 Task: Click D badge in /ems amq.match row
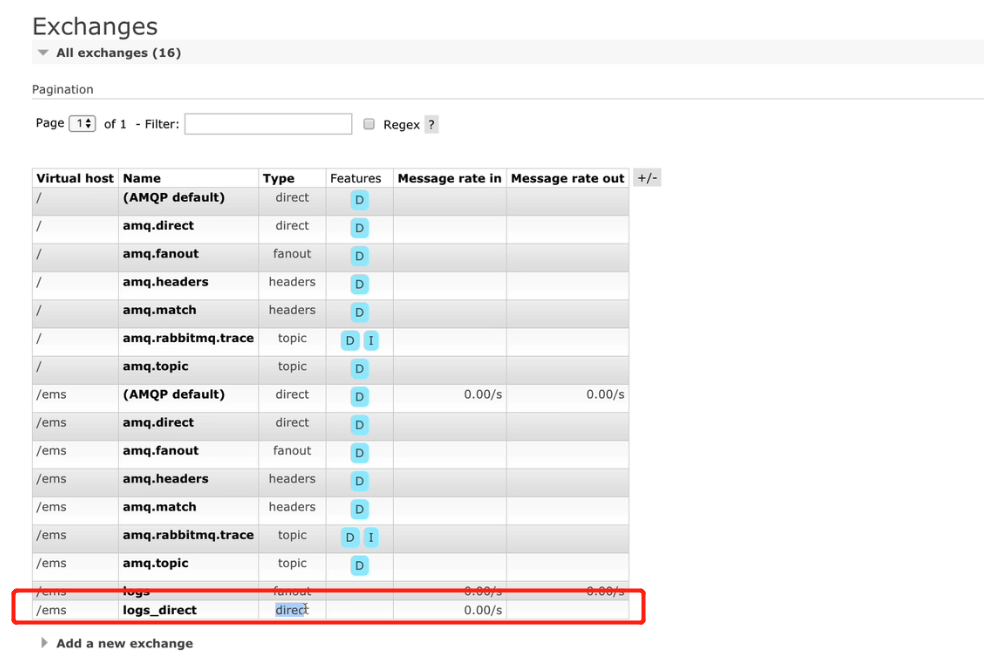(359, 510)
